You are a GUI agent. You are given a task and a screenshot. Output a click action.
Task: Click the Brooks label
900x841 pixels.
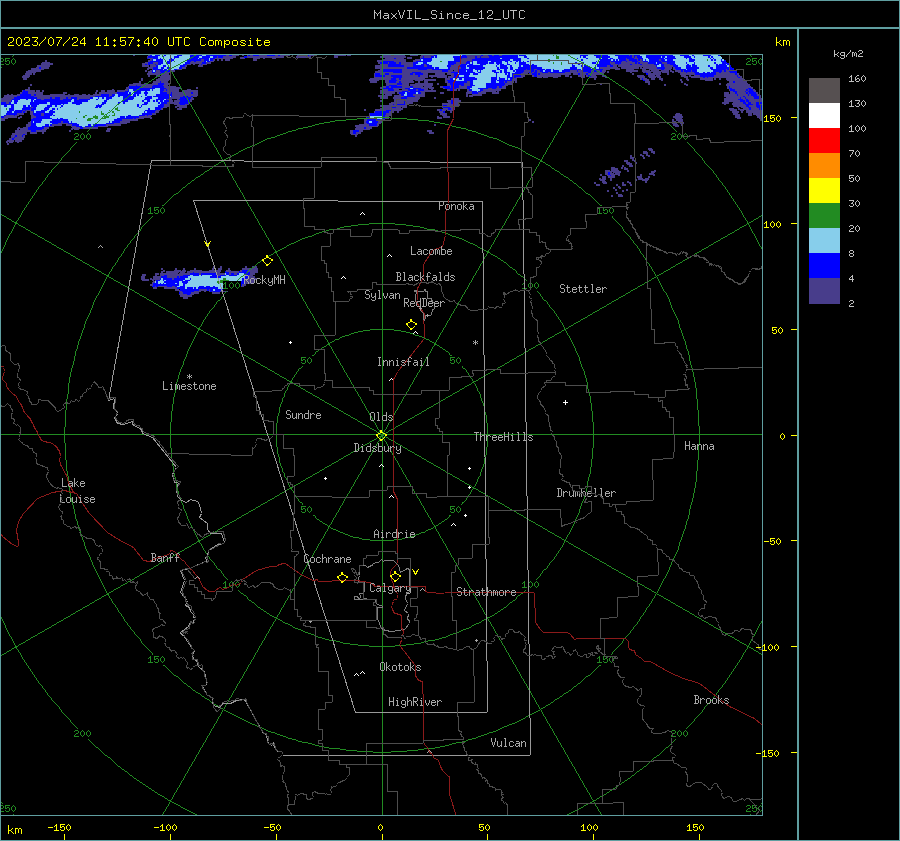click(x=711, y=700)
